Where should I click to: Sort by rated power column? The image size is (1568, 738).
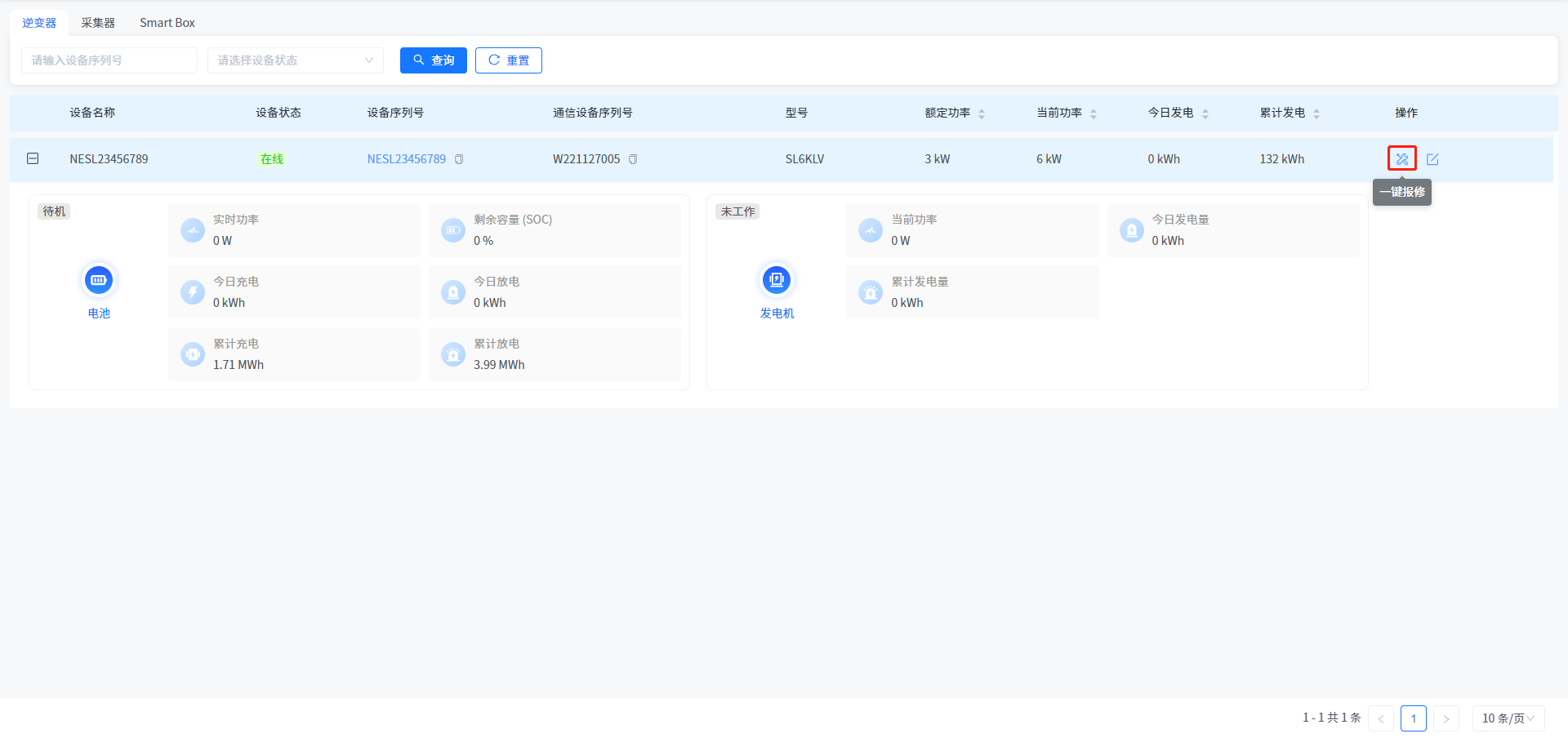(x=982, y=113)
